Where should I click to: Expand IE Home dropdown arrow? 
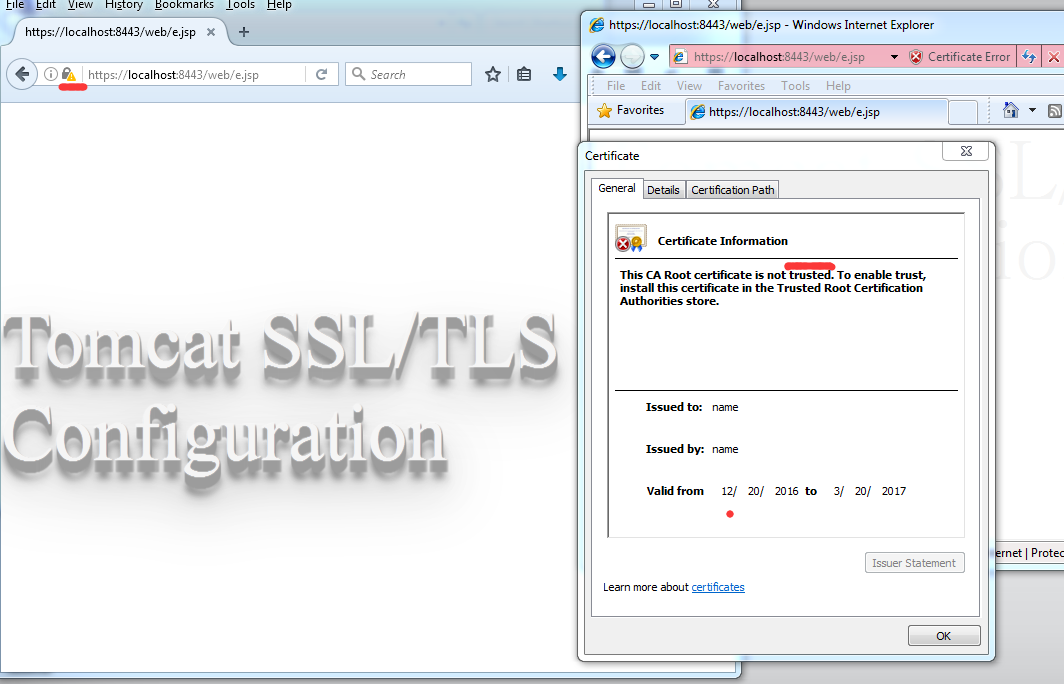pos(1032,110)
